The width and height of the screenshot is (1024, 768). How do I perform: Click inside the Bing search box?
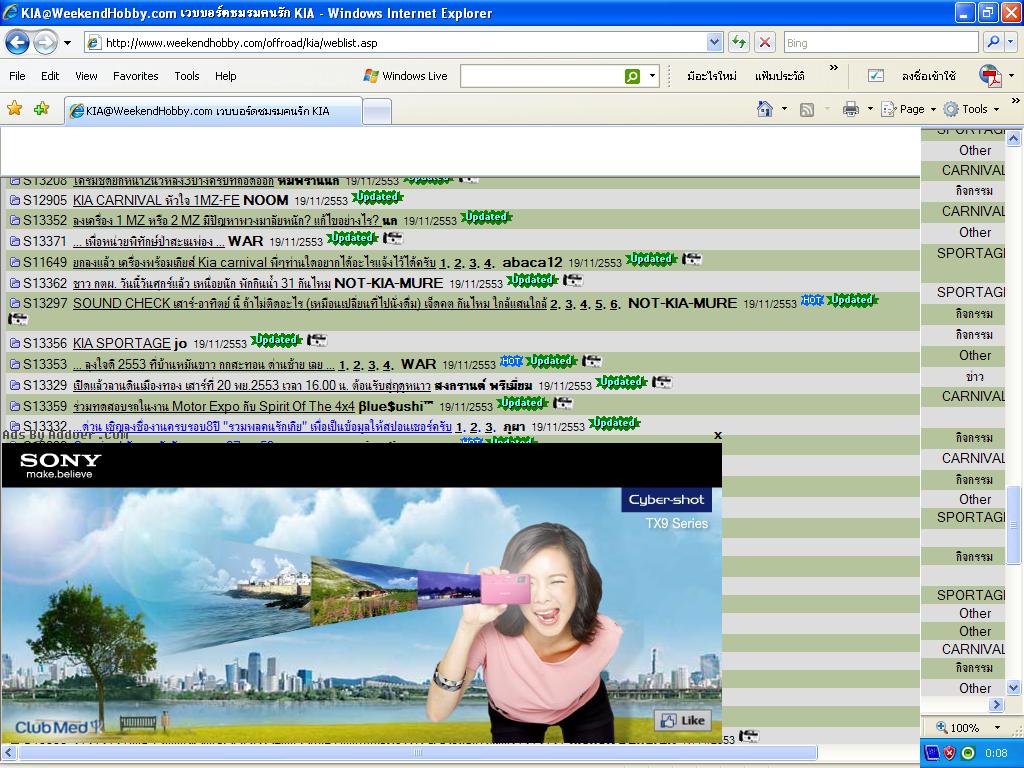[x=878, y=42]
